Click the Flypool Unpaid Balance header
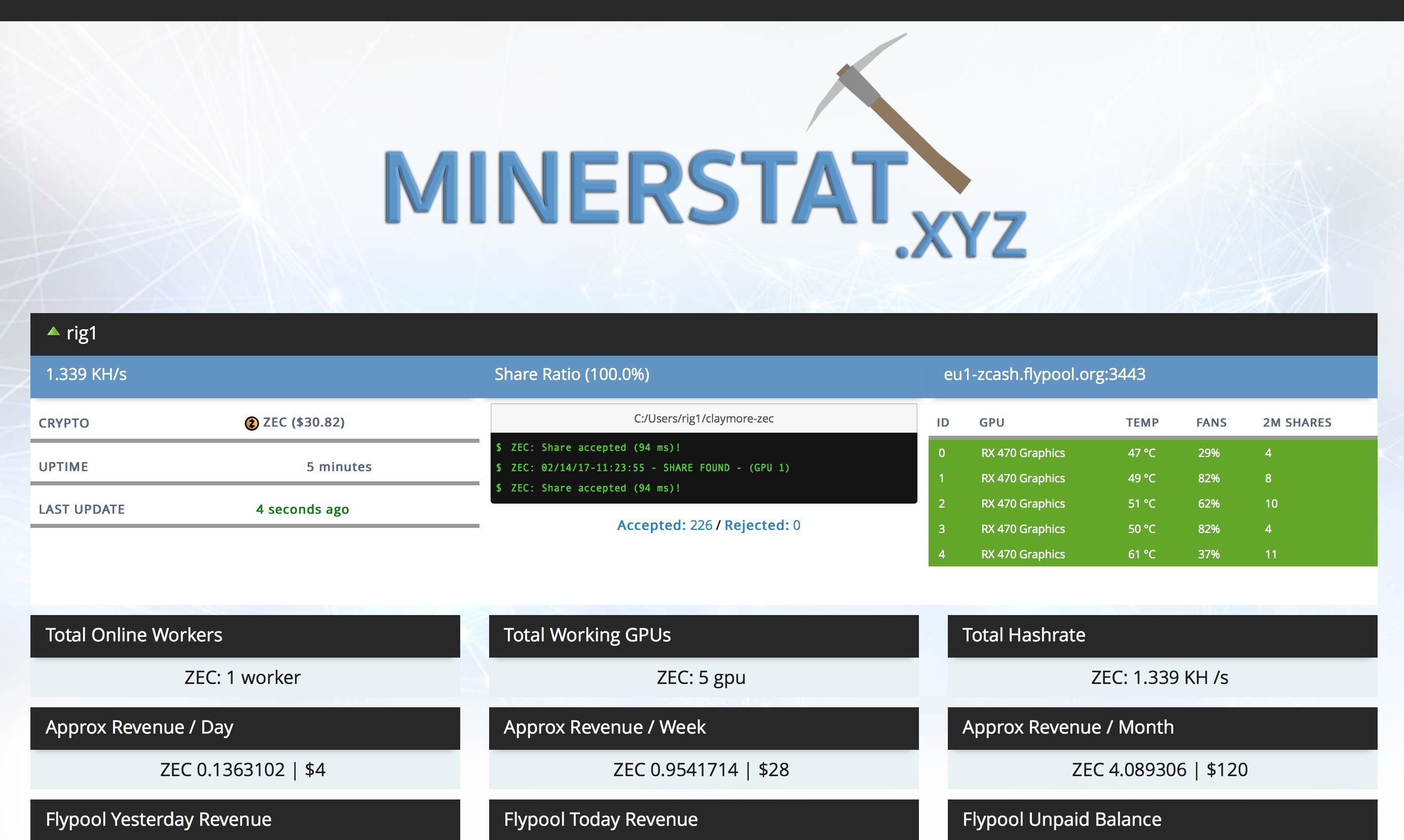 1162,820
